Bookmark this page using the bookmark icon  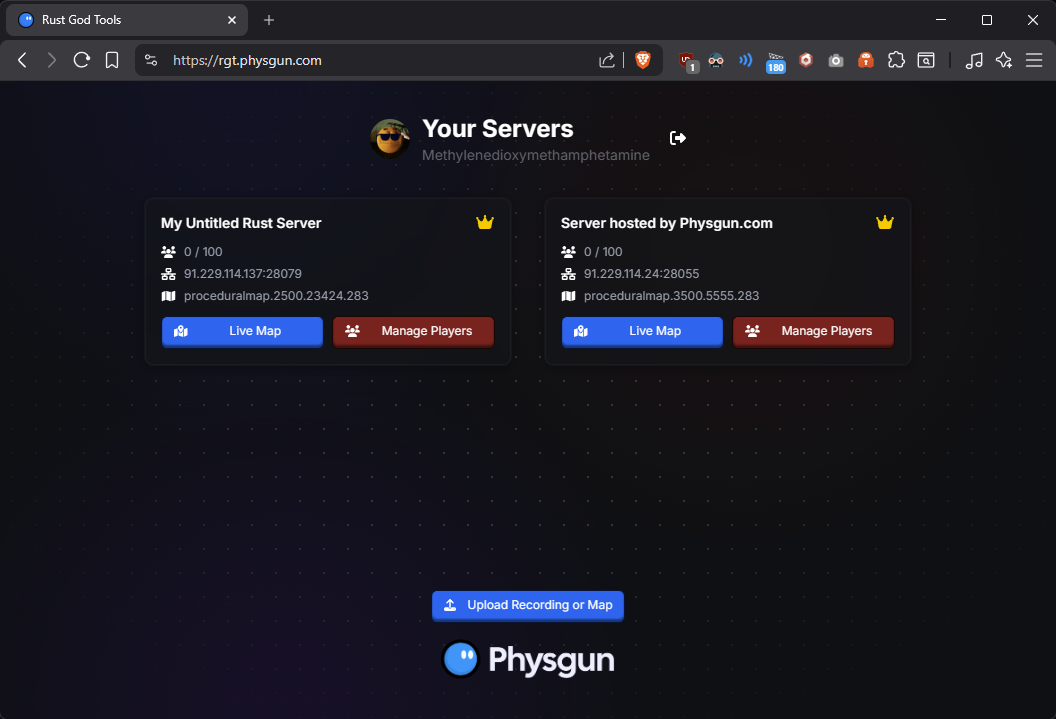[112, 60]
